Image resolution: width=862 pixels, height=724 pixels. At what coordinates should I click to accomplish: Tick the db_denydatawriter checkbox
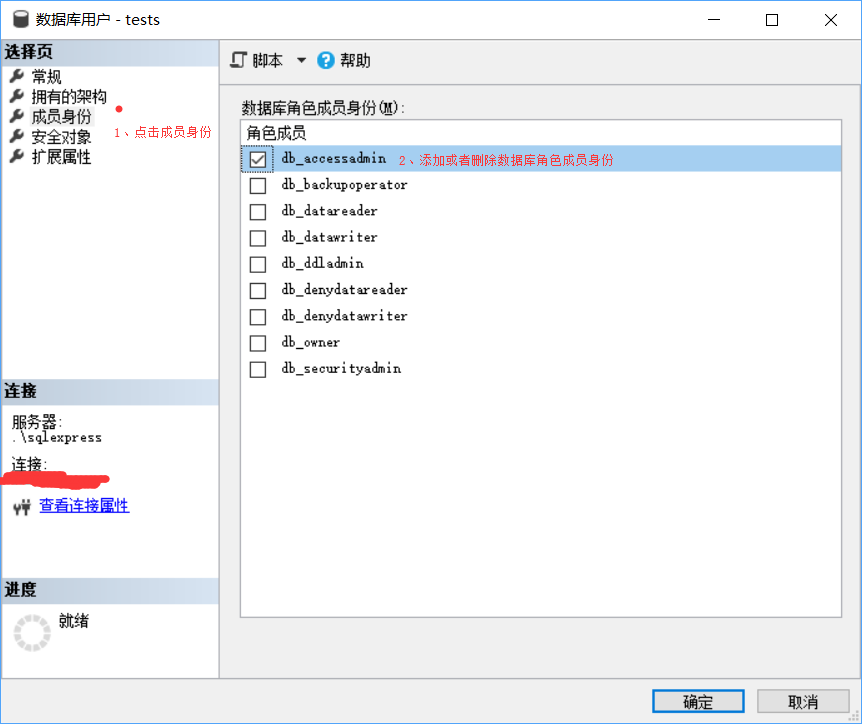(258, 317)
